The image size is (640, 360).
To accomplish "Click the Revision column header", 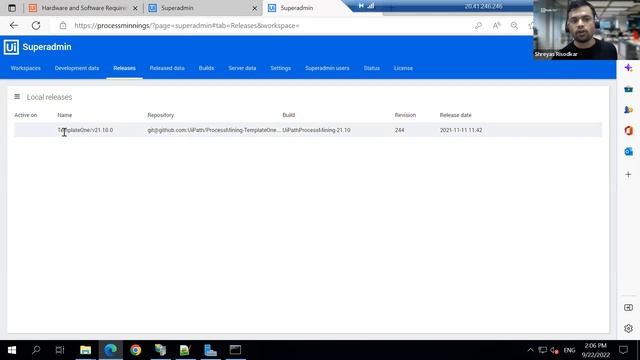I will pos(405,115).
